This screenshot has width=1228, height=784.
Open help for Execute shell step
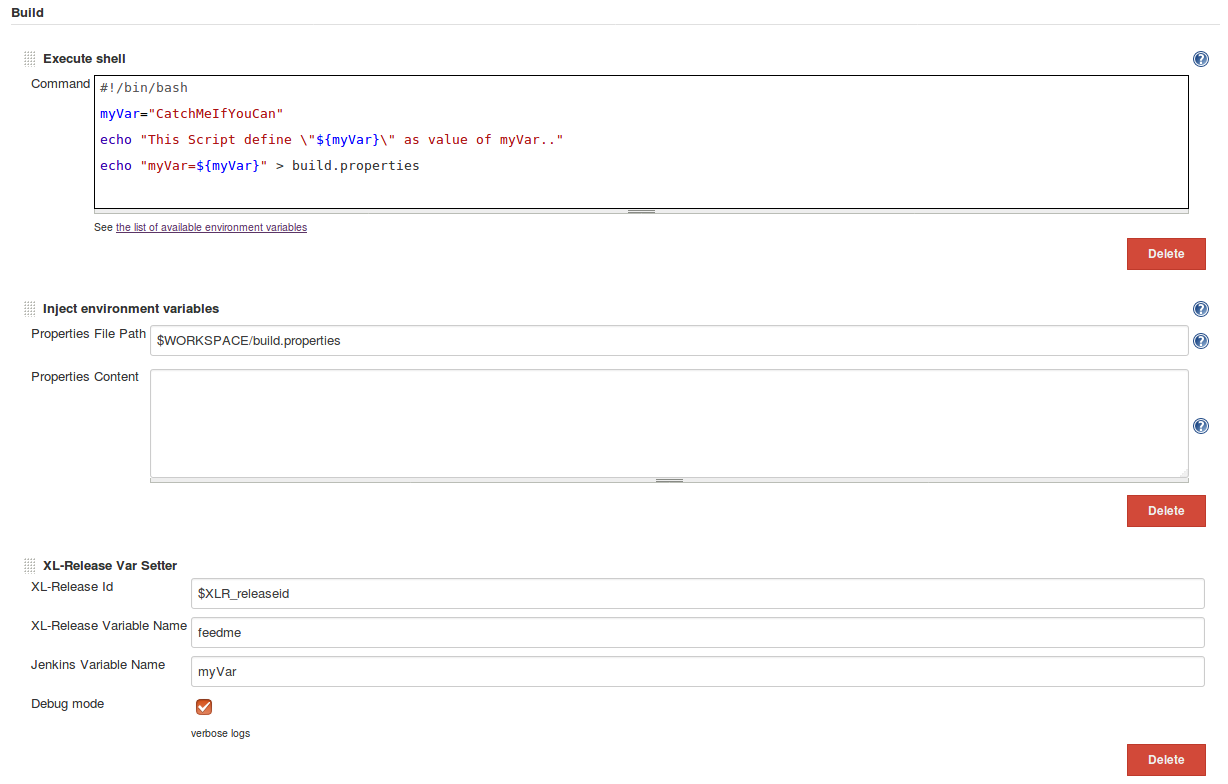coord(1201,59)
